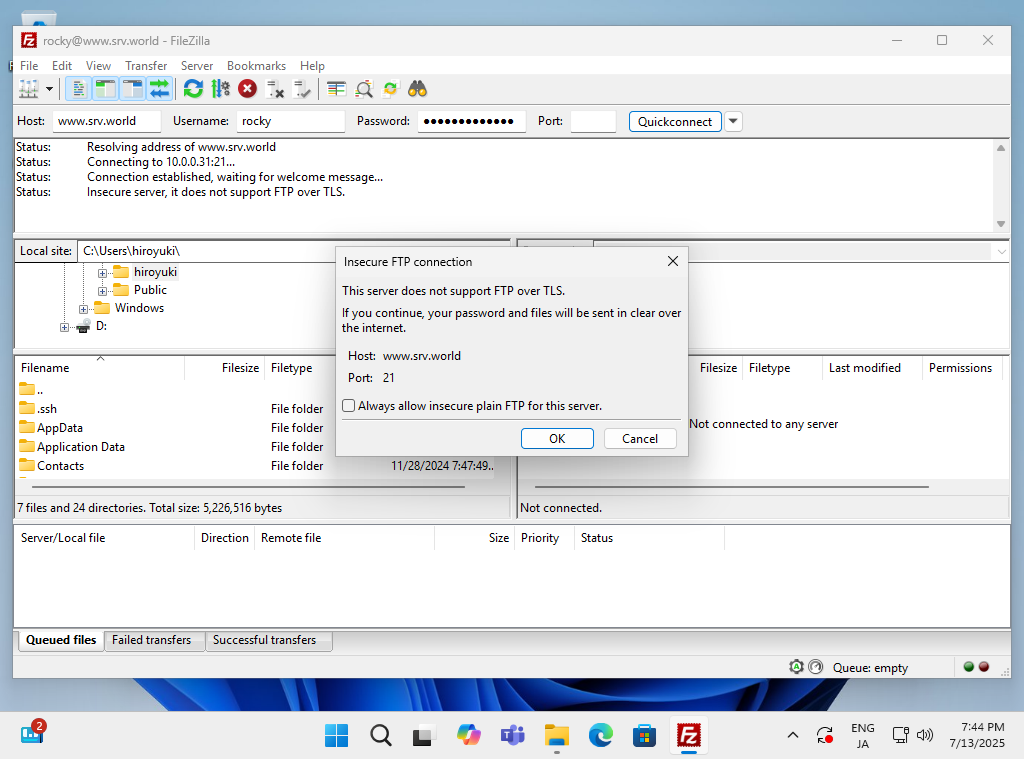Collapse the hiroyuki folder tree node
The width and height of the screenshot is (1024, 759).
tap(102, 272)
